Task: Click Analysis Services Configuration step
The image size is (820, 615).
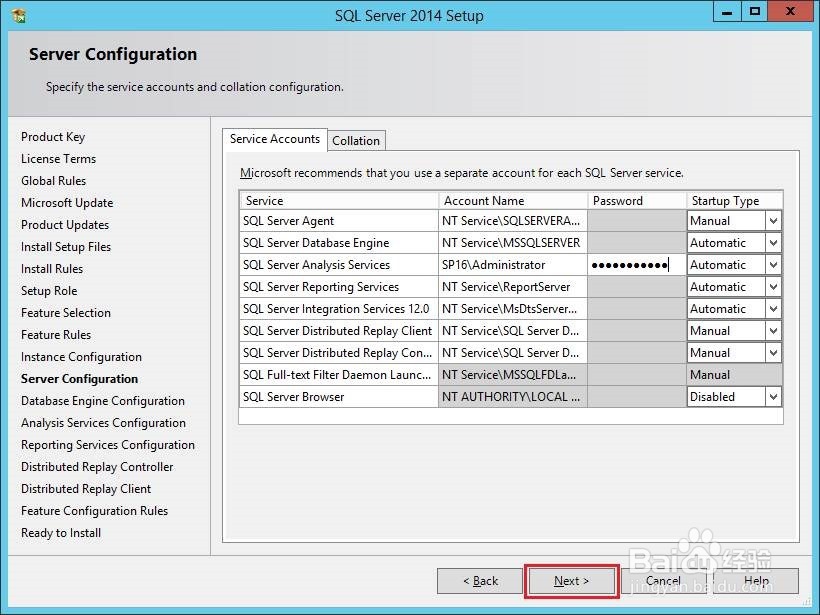Action: pos(104,423)
